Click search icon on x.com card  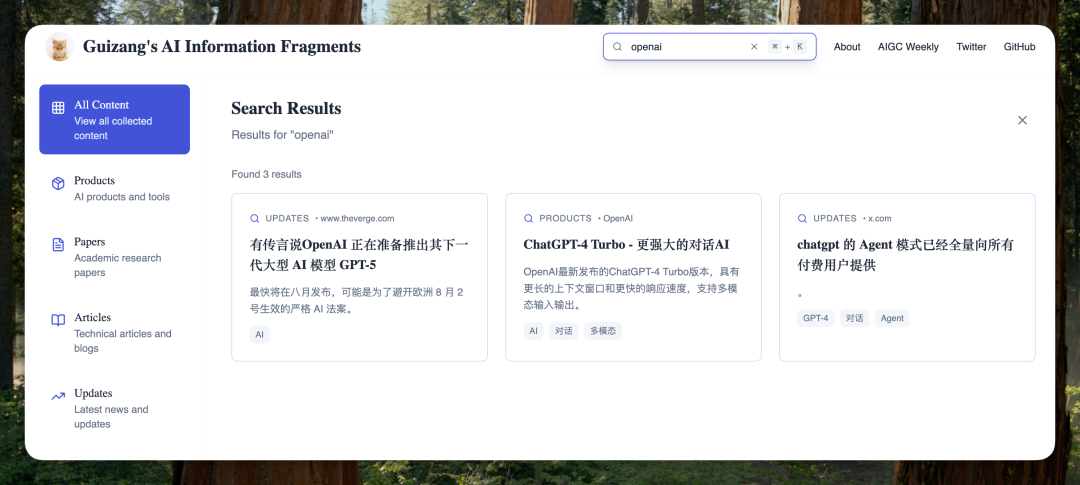[802, 218]
